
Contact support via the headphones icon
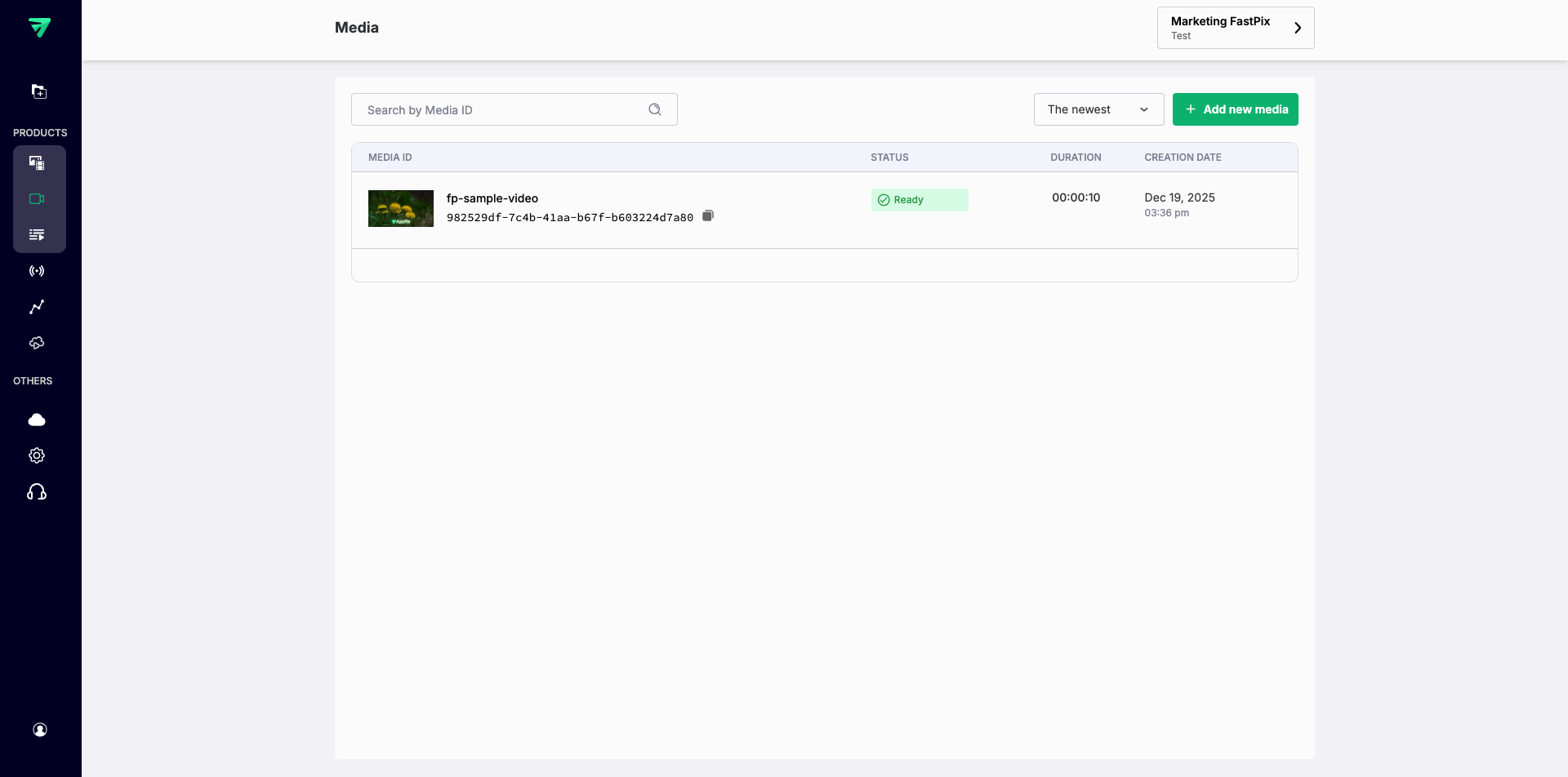(37, 491)
